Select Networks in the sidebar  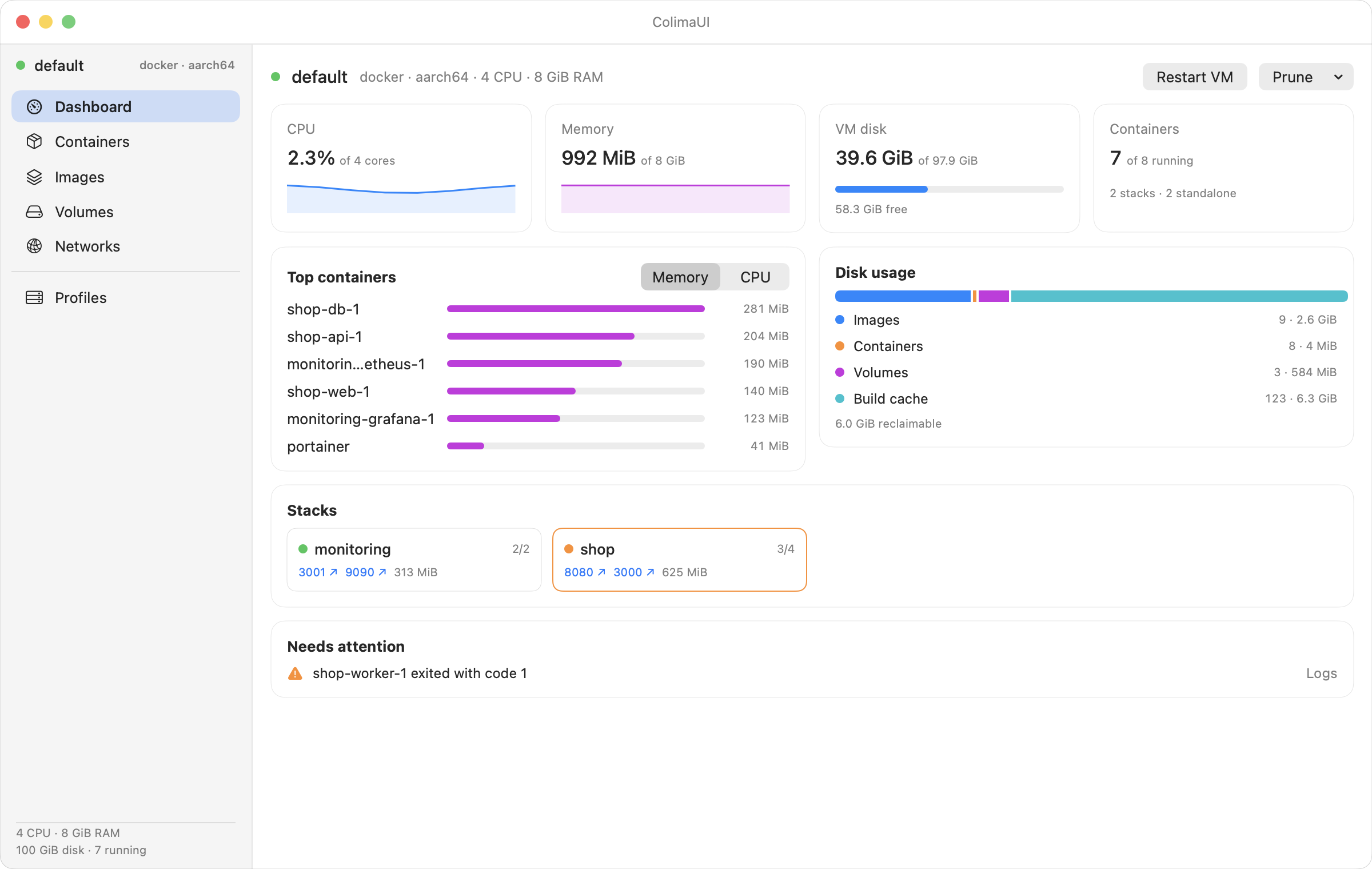click(126, 246)
